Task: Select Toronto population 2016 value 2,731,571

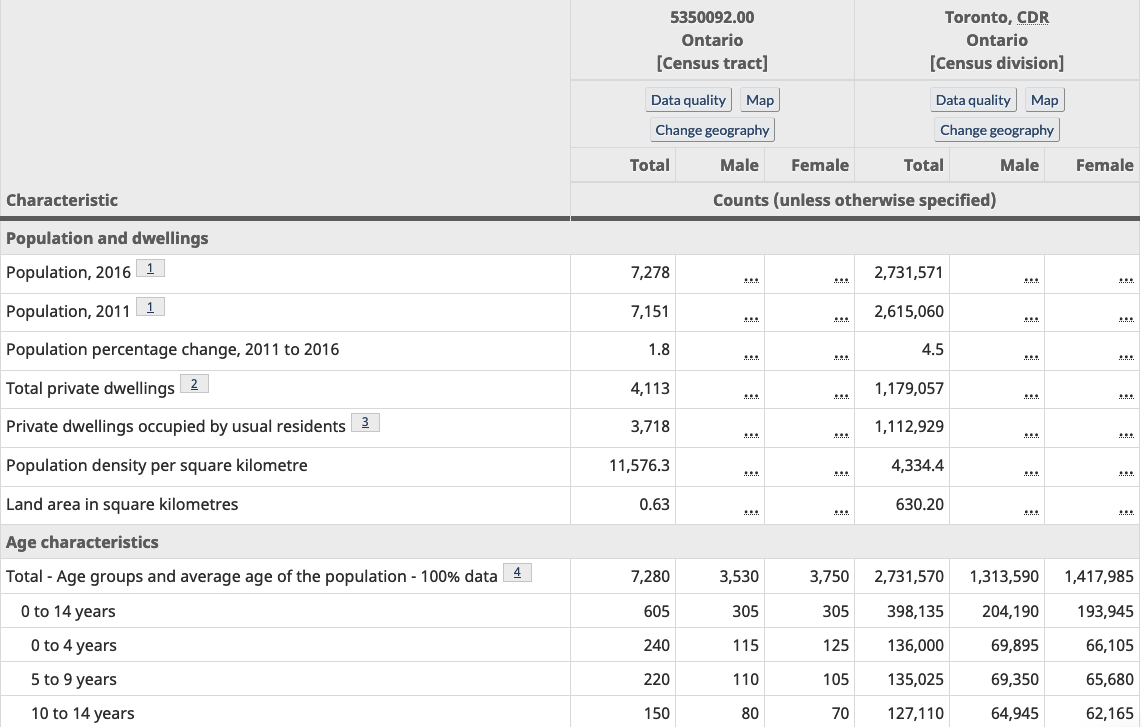Action: (908, 272)
